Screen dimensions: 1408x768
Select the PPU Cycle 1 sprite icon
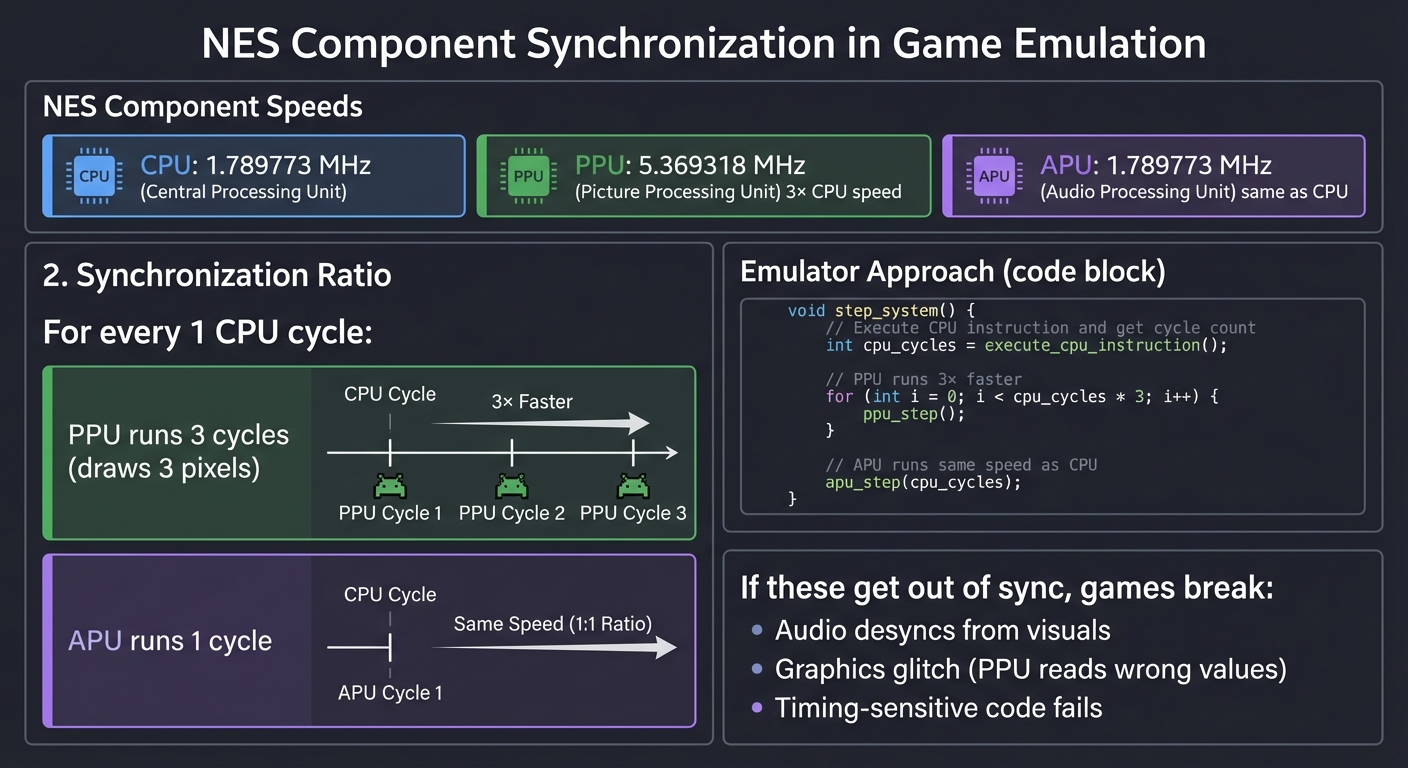[390, 484]
